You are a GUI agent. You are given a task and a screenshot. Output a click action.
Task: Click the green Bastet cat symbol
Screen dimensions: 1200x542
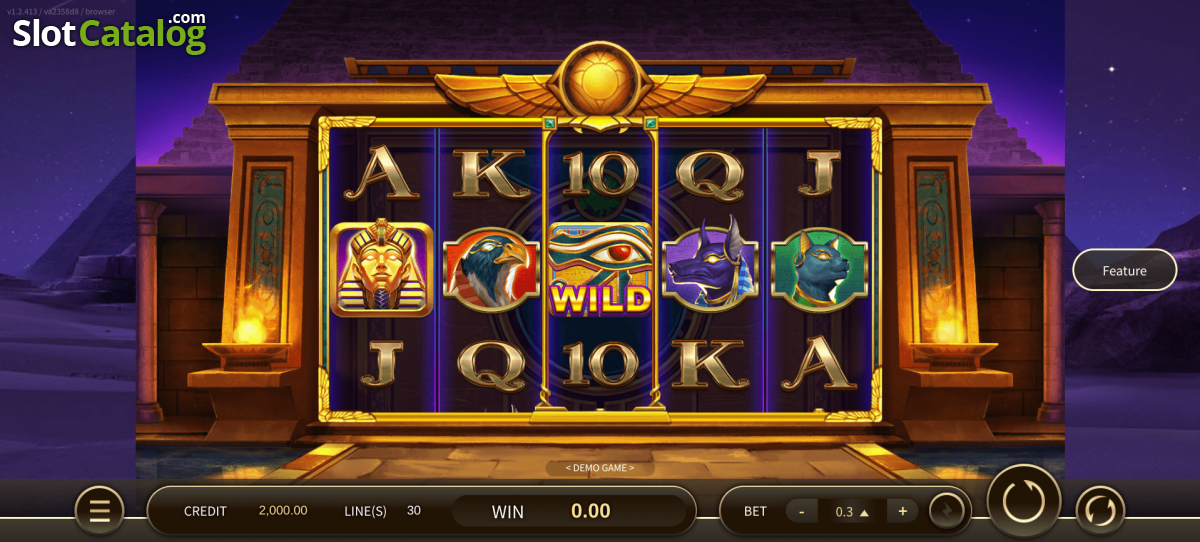(x=820, y=269)
